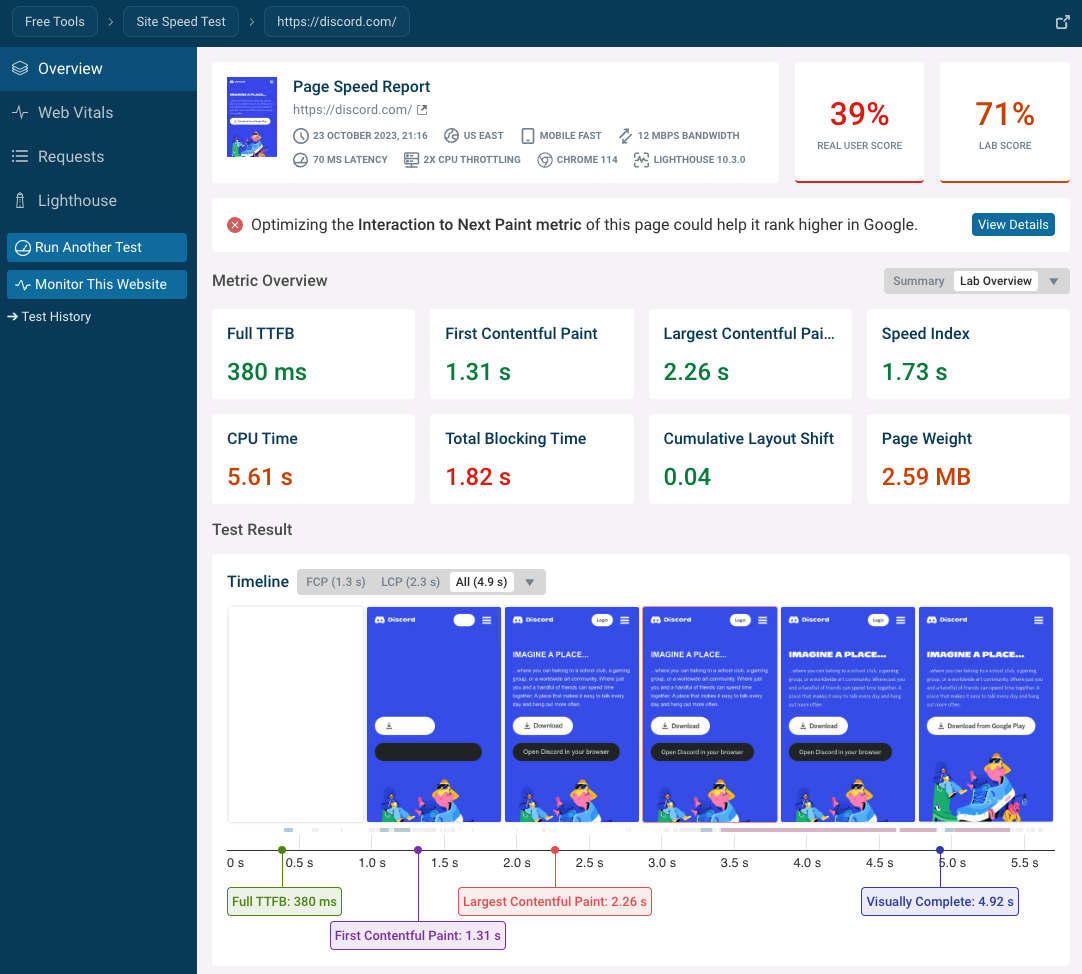This screenshot has height=974, width=1082.
Task: Click the Lighthouse version icon
Action: pos(642,160)
